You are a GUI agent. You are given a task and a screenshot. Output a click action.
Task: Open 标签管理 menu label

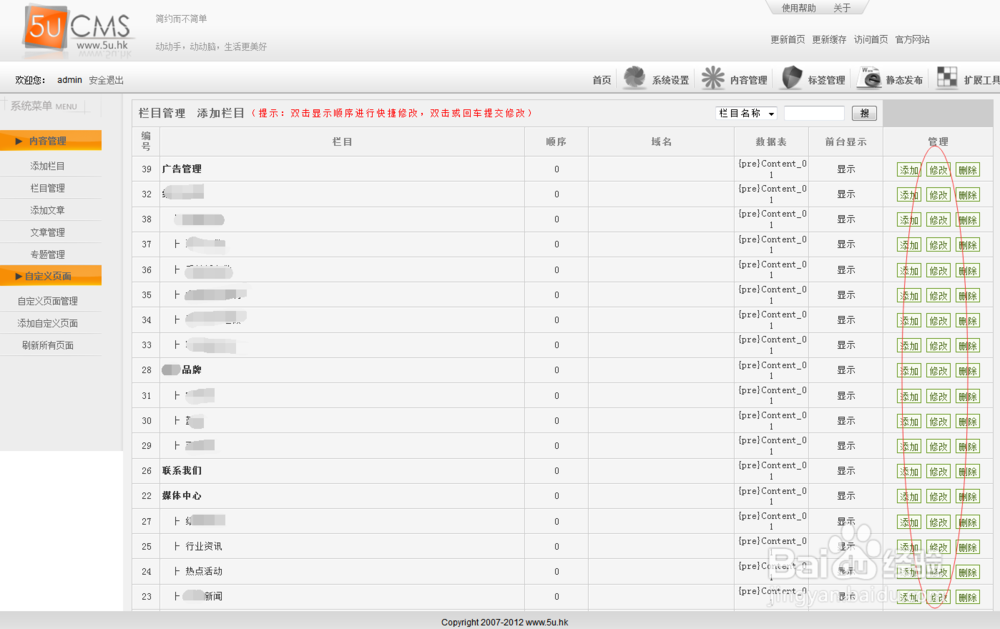click(x=827, y=80)
